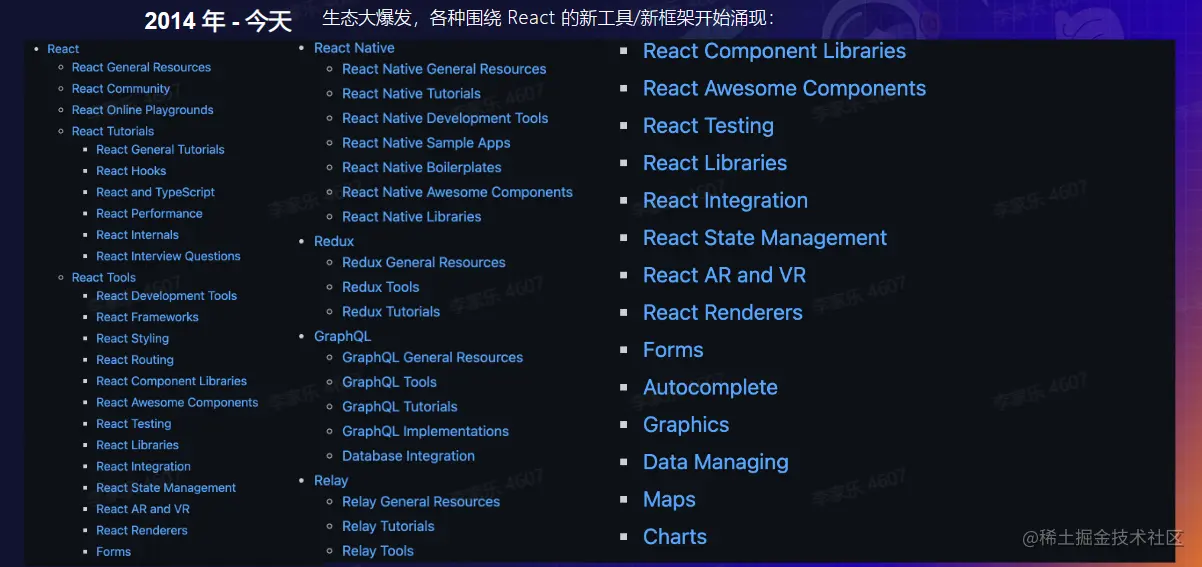
Task: Open large-font React AR and VR link
Action: point(724,275)
